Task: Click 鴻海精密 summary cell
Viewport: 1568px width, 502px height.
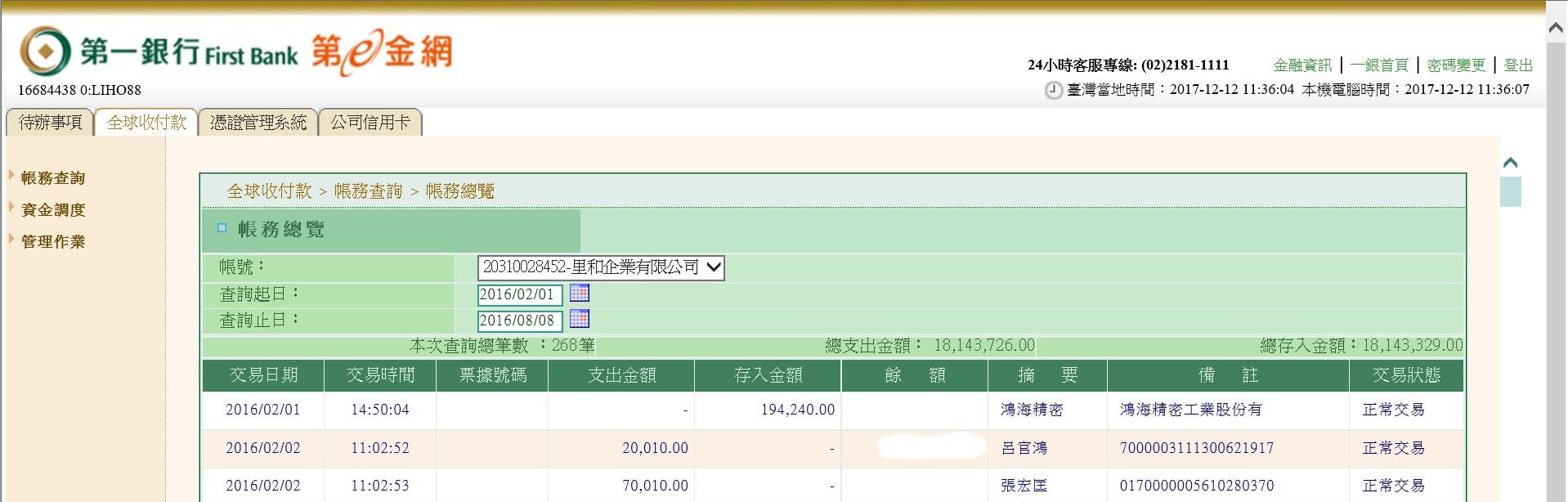Action: [x=1032, y=410]
